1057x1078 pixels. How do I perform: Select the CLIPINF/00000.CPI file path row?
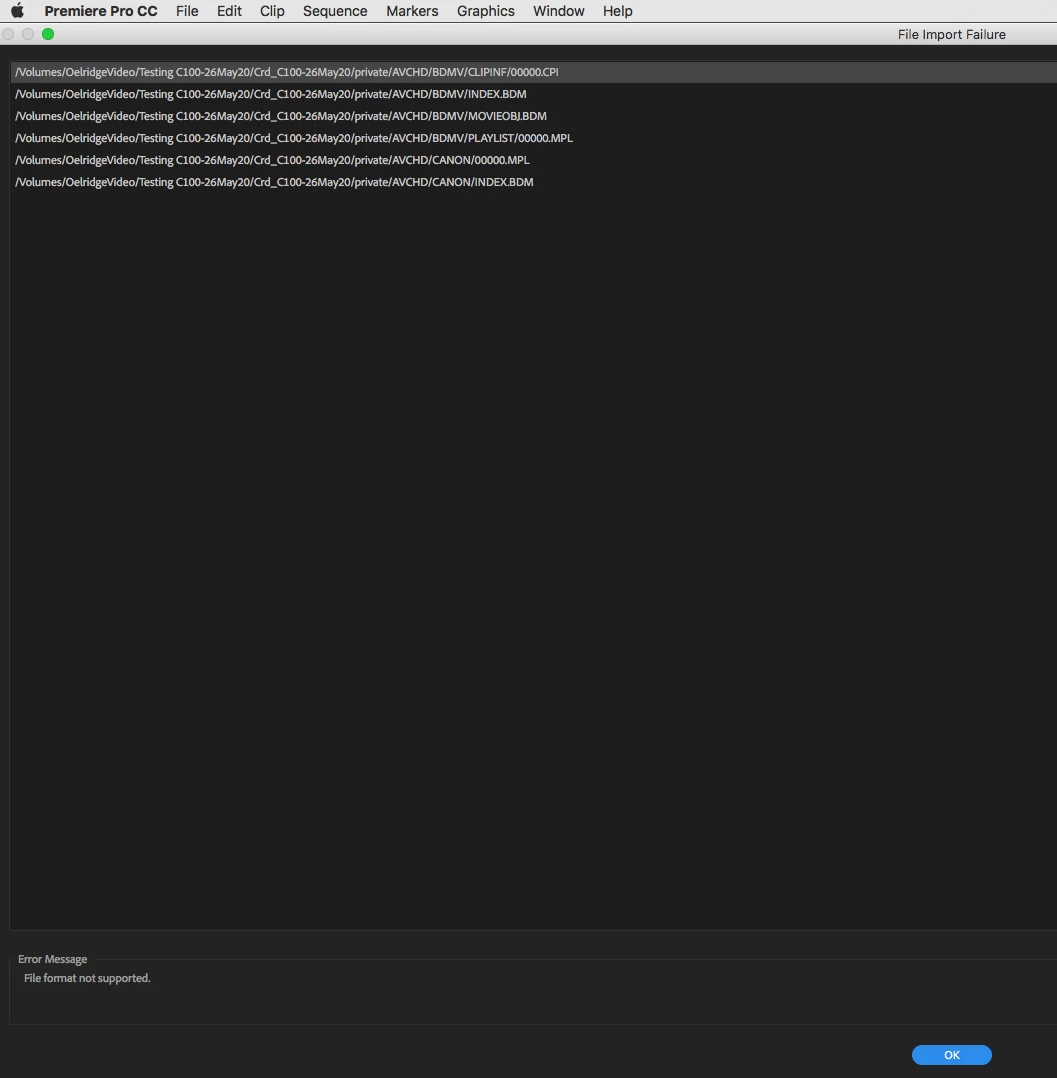click(x=534, y=72)
